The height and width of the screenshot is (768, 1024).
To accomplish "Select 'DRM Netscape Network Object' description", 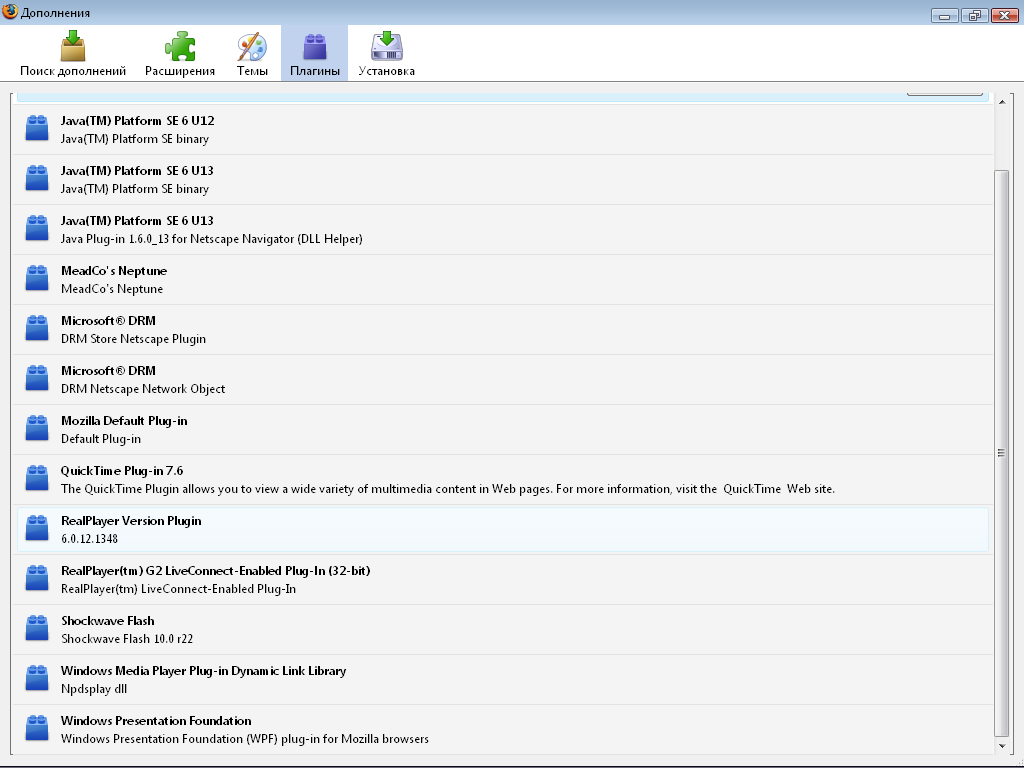I will click(x=143, y=389).
